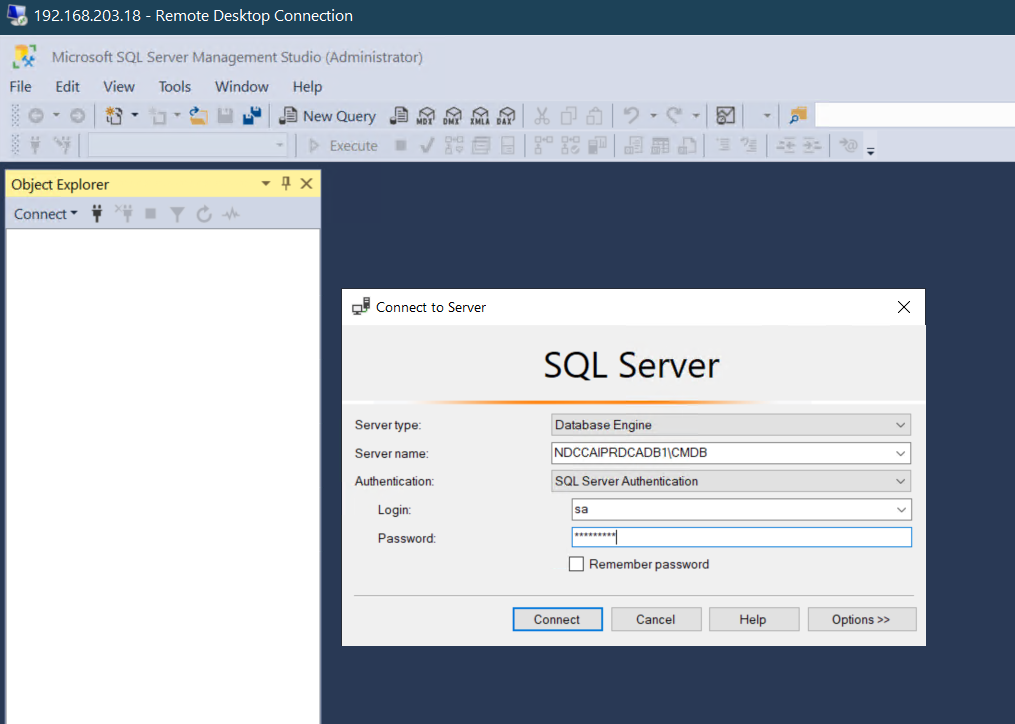Open the Edit menu

click(x=67, y=87)
